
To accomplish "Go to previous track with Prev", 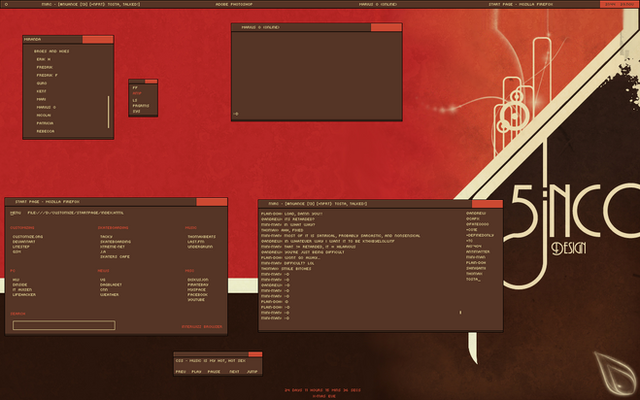I will pyautogui.click(x=180, y=372).
